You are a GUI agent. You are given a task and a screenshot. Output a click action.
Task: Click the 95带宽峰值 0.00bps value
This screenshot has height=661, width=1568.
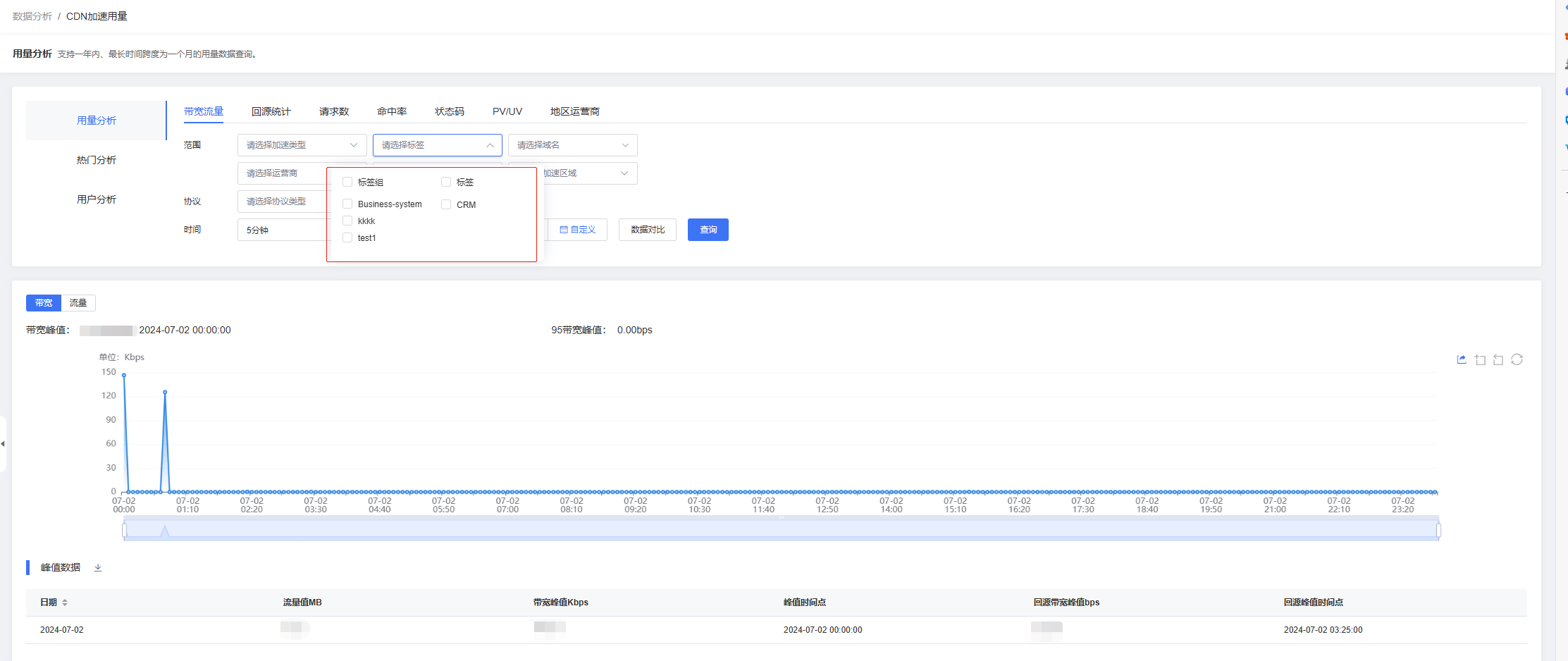coord(635,330)
